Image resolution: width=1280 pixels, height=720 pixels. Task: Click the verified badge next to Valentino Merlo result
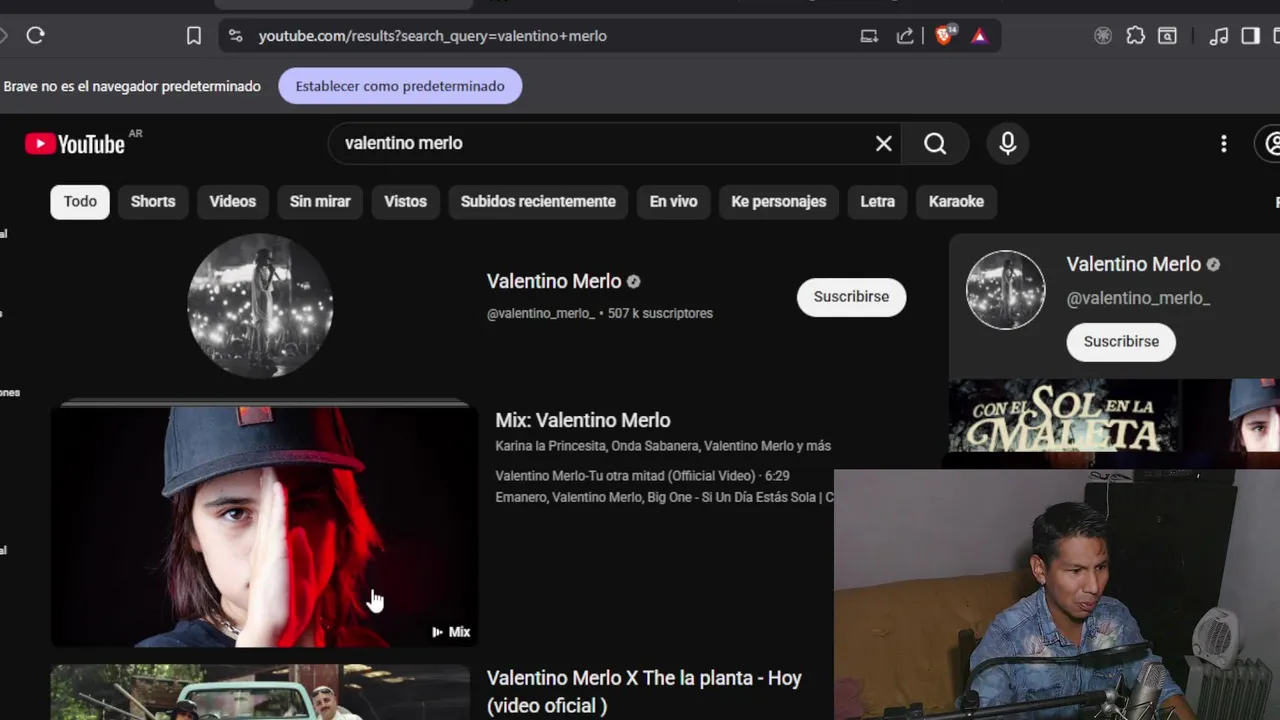point(633,282)
